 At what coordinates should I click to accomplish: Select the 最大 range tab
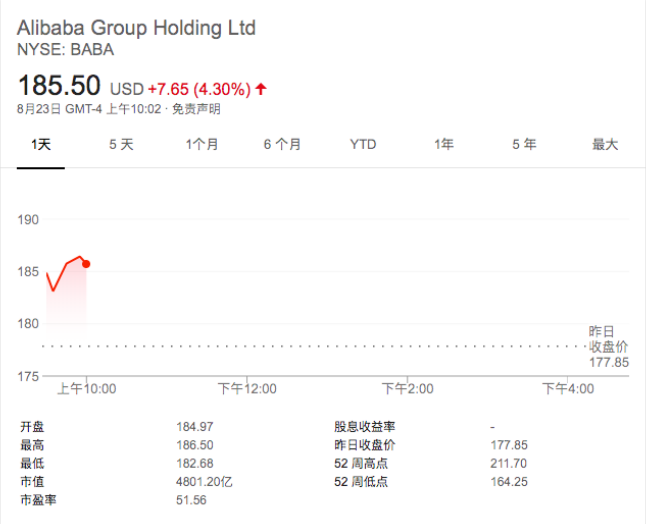(x=605, y=145)
